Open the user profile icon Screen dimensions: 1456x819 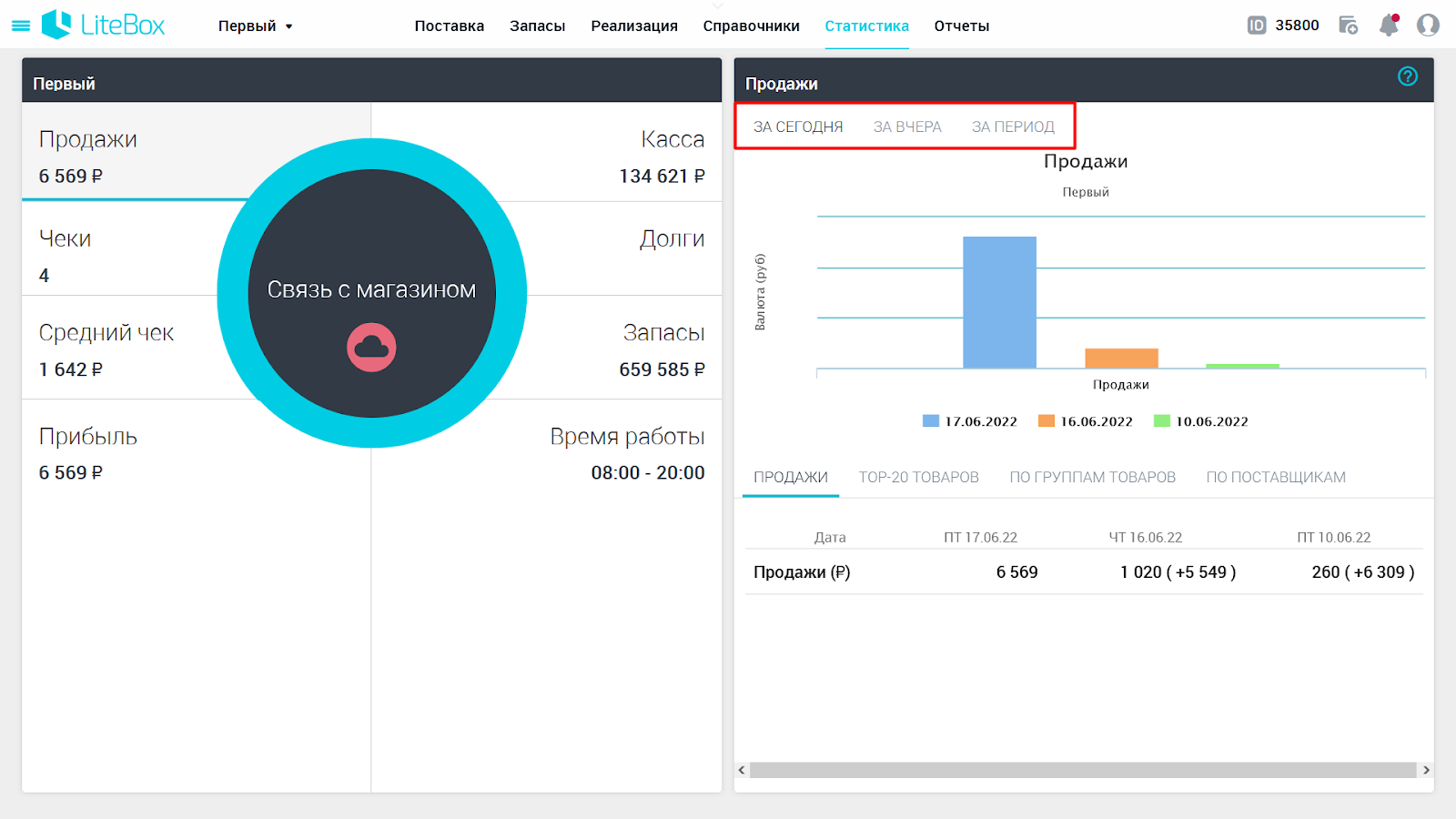pos(1428,25)
